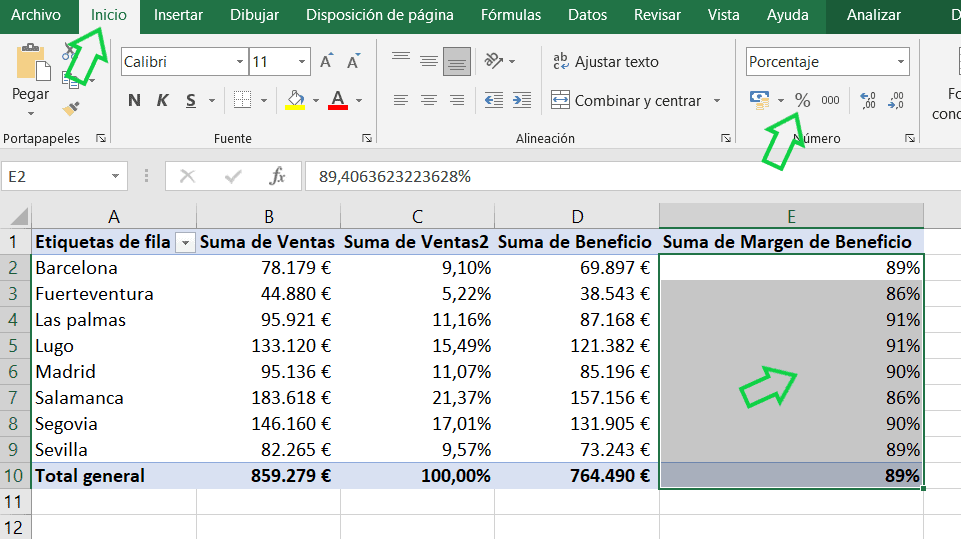The image size is (961, 539).
Task: Click the select-all corner triangle
Action: coord(17,216)
